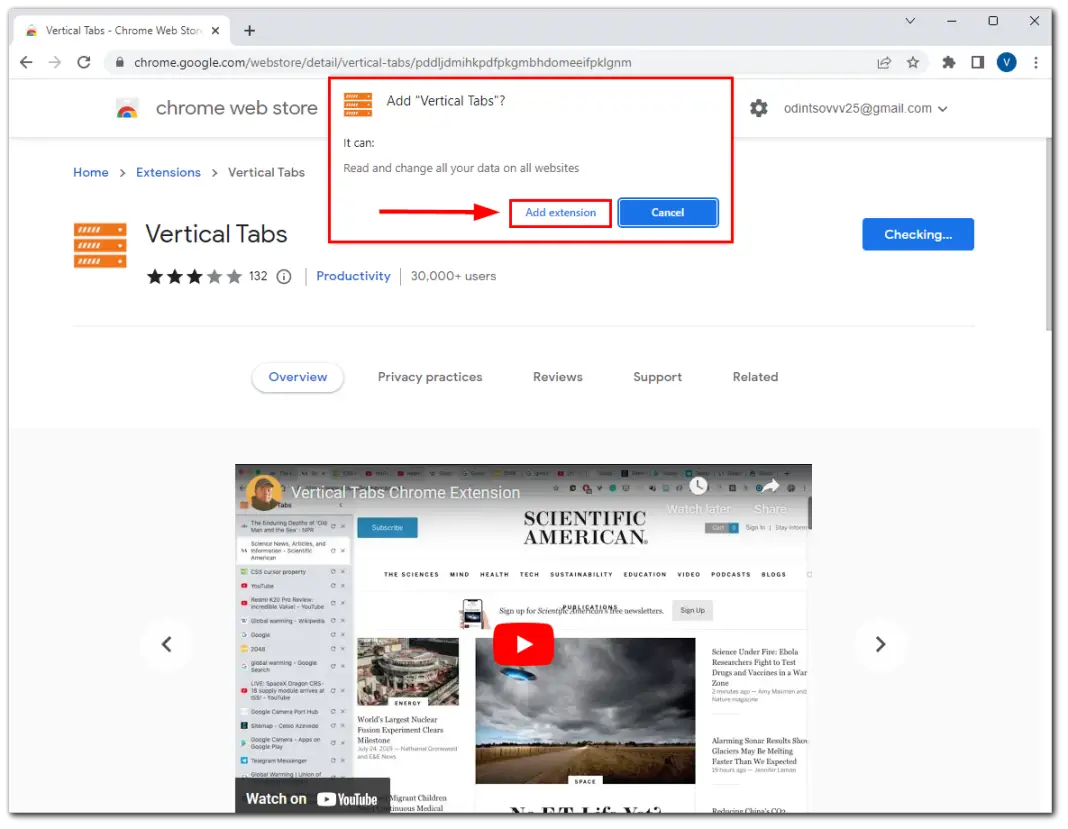1068x829 pixels.
Task: Click the profile avatar
Action: point(1007,62)
